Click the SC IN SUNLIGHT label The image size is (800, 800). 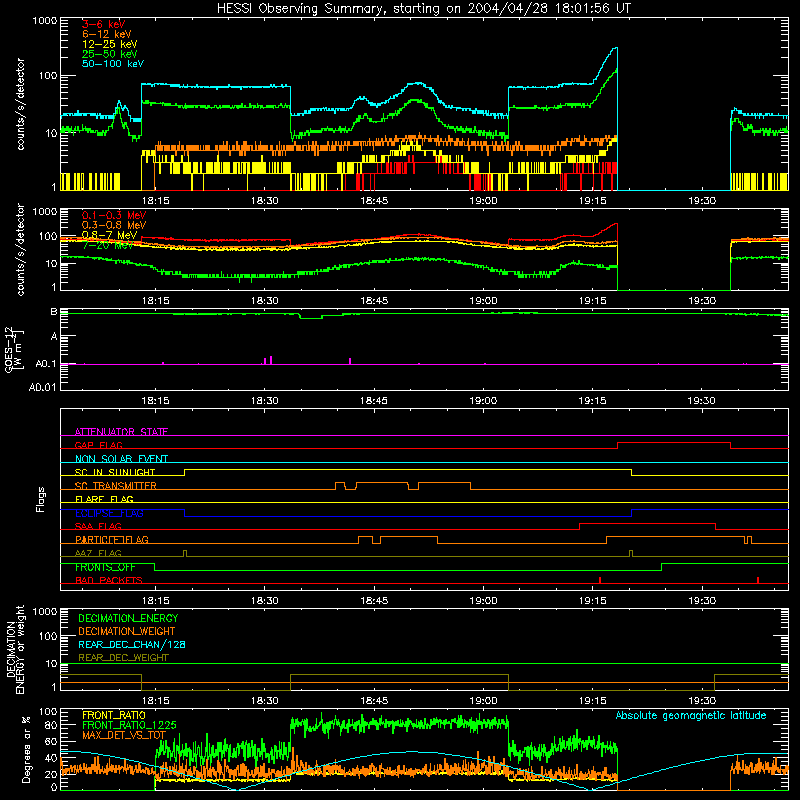point(115,472)
